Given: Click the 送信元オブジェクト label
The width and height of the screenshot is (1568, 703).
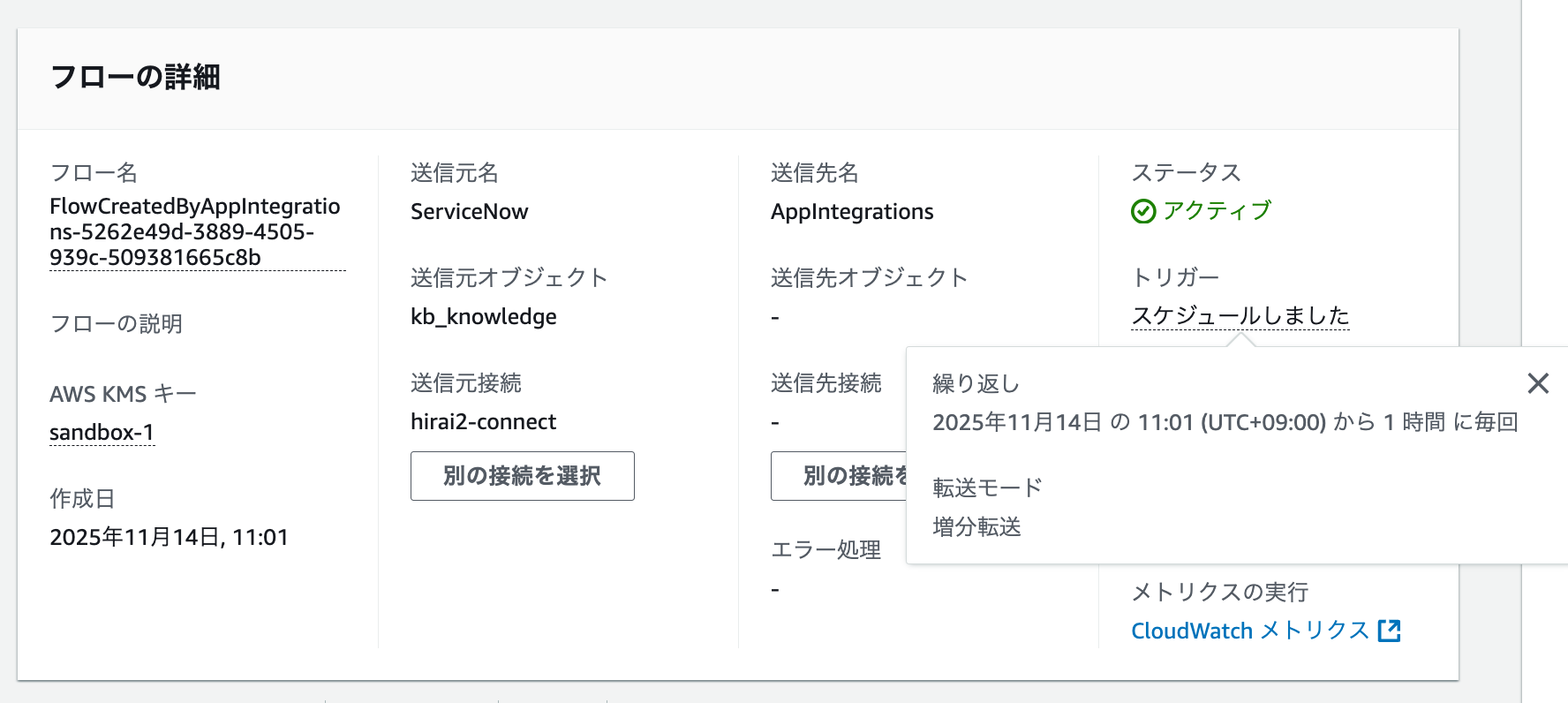Looking at the screenshot, I should (509, 278).
